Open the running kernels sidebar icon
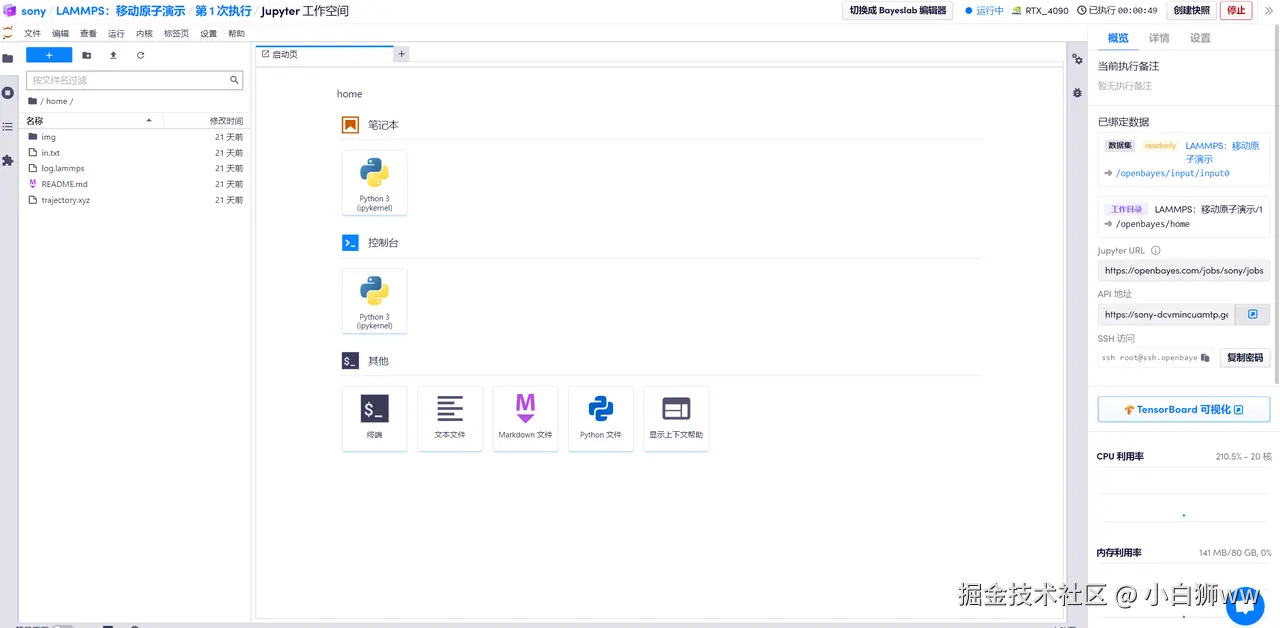 pyautogui.click(x=8, y=92)
